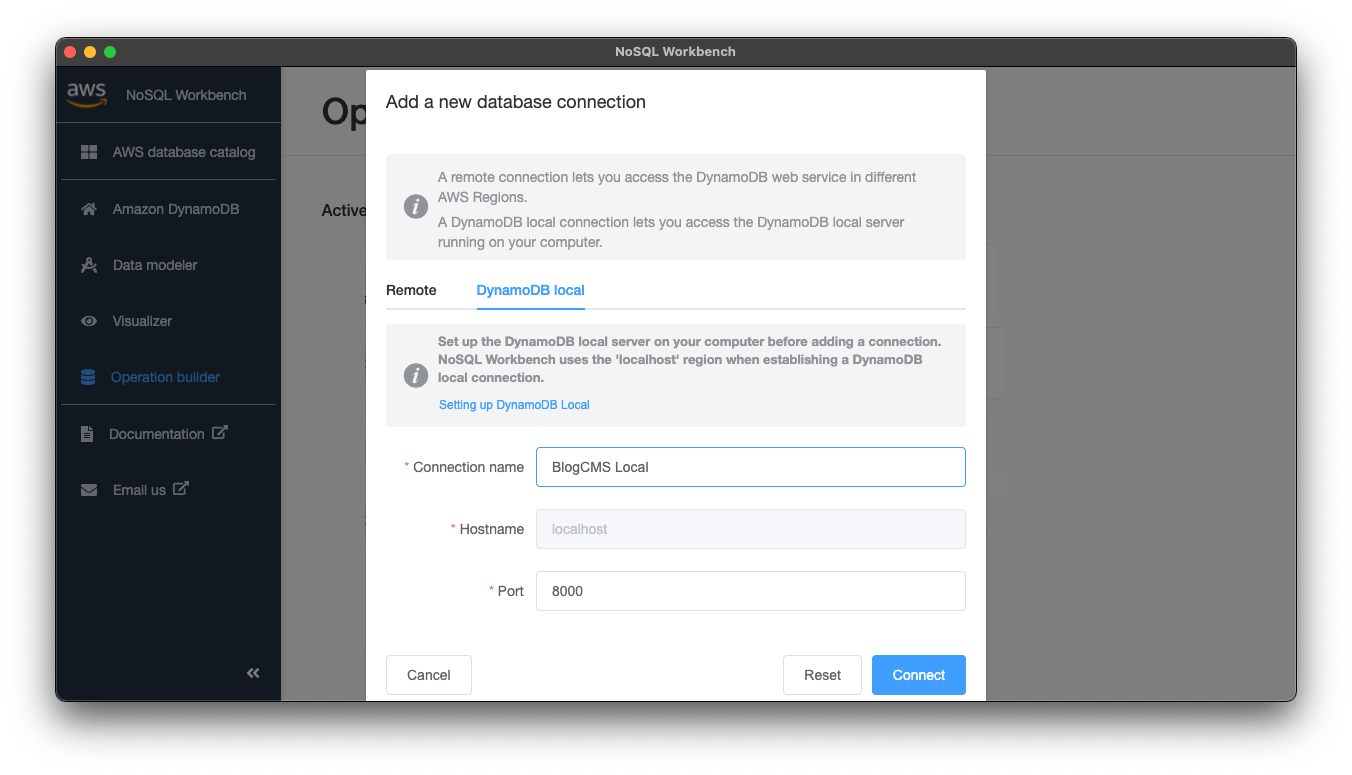Viewport: 1352px width, 775px height.
Task: Close the window with red button
Action: pos(70,51)
